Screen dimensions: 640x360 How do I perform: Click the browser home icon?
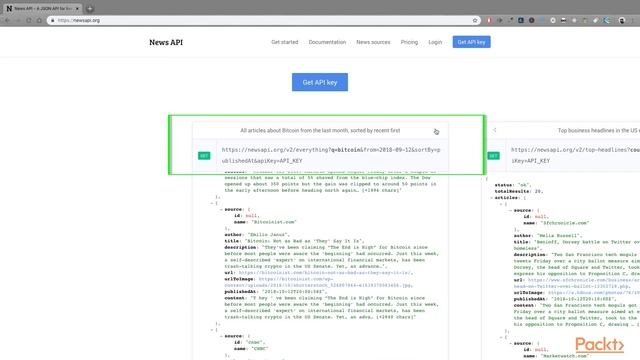[x=39, y=20]
